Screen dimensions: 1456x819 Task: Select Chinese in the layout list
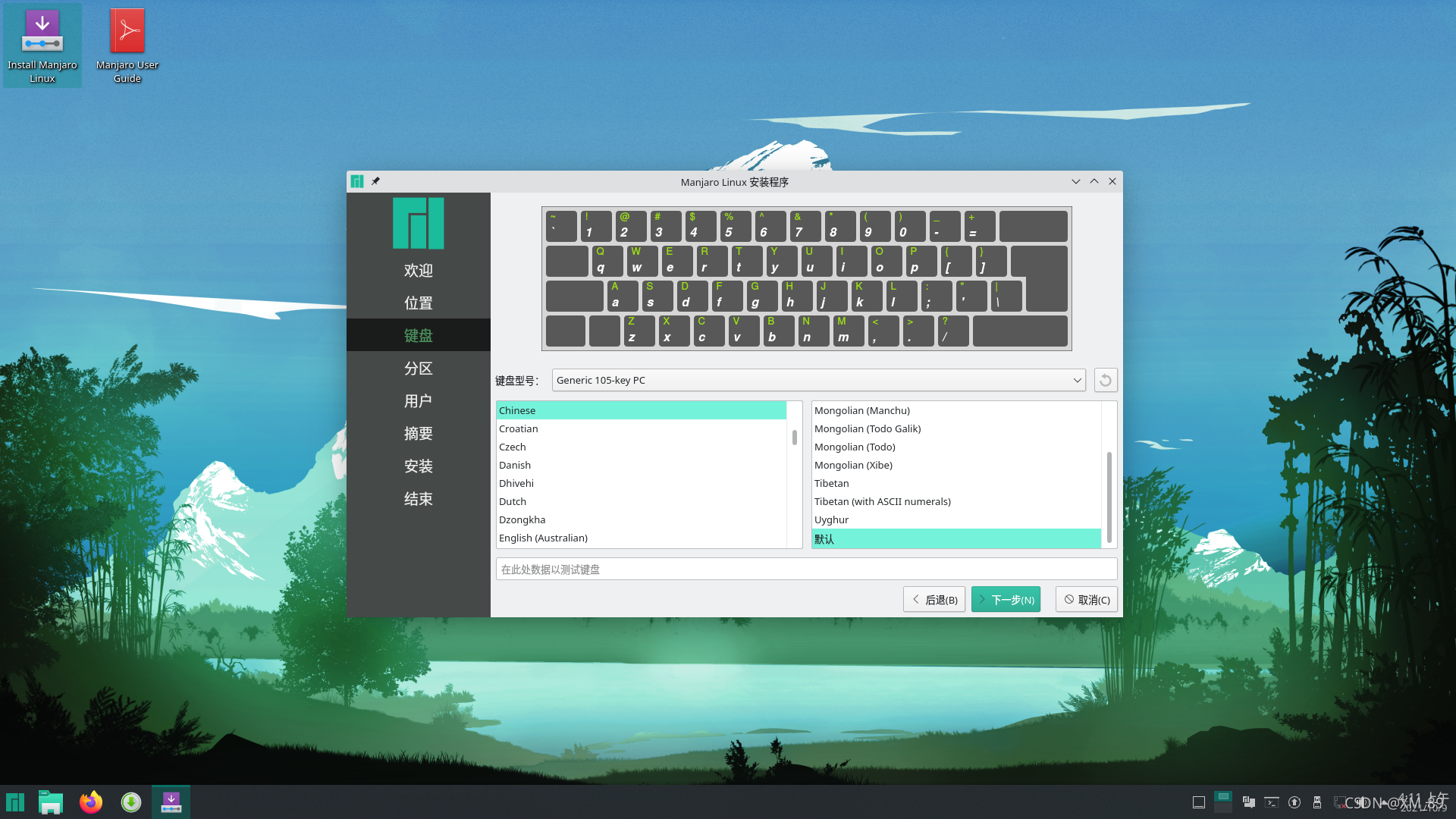tap(641, 410)
